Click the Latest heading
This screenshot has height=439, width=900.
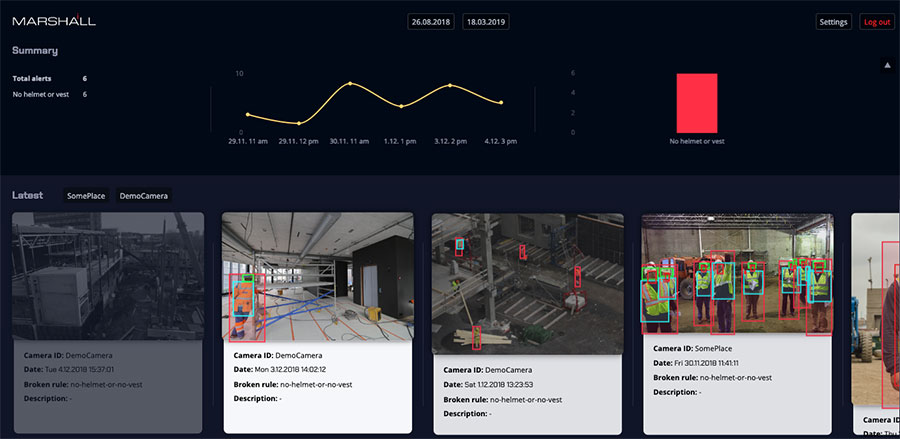tap(28, 195)
